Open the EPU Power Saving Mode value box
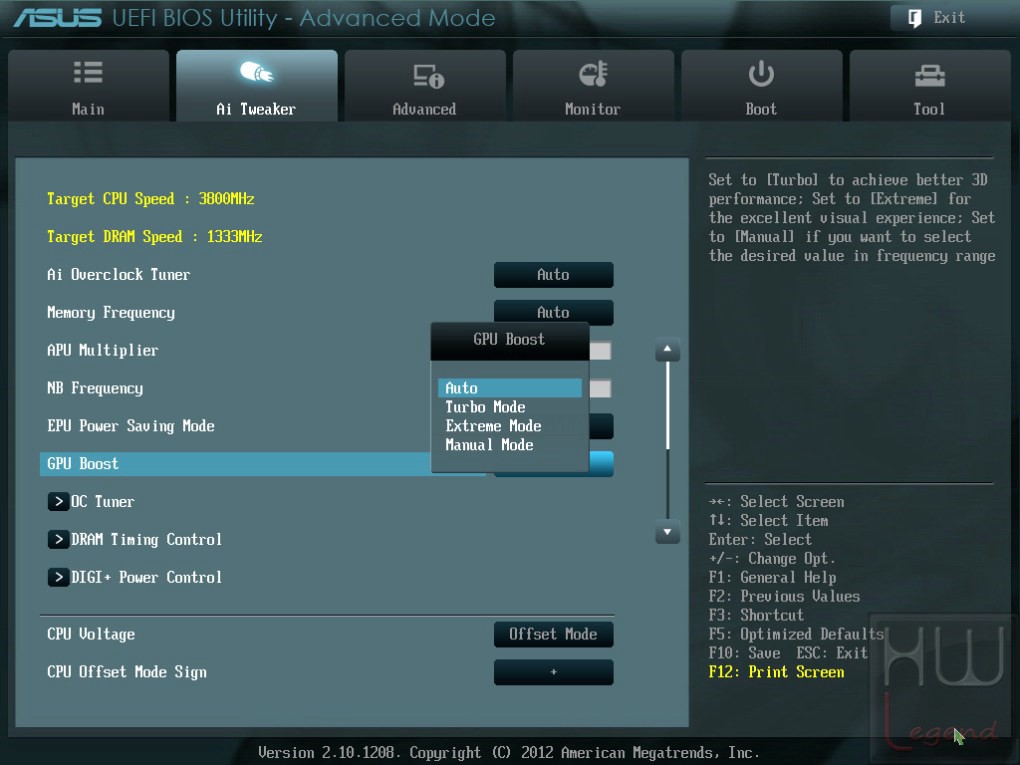The image size is (1020, 765). tap(601, 426)
